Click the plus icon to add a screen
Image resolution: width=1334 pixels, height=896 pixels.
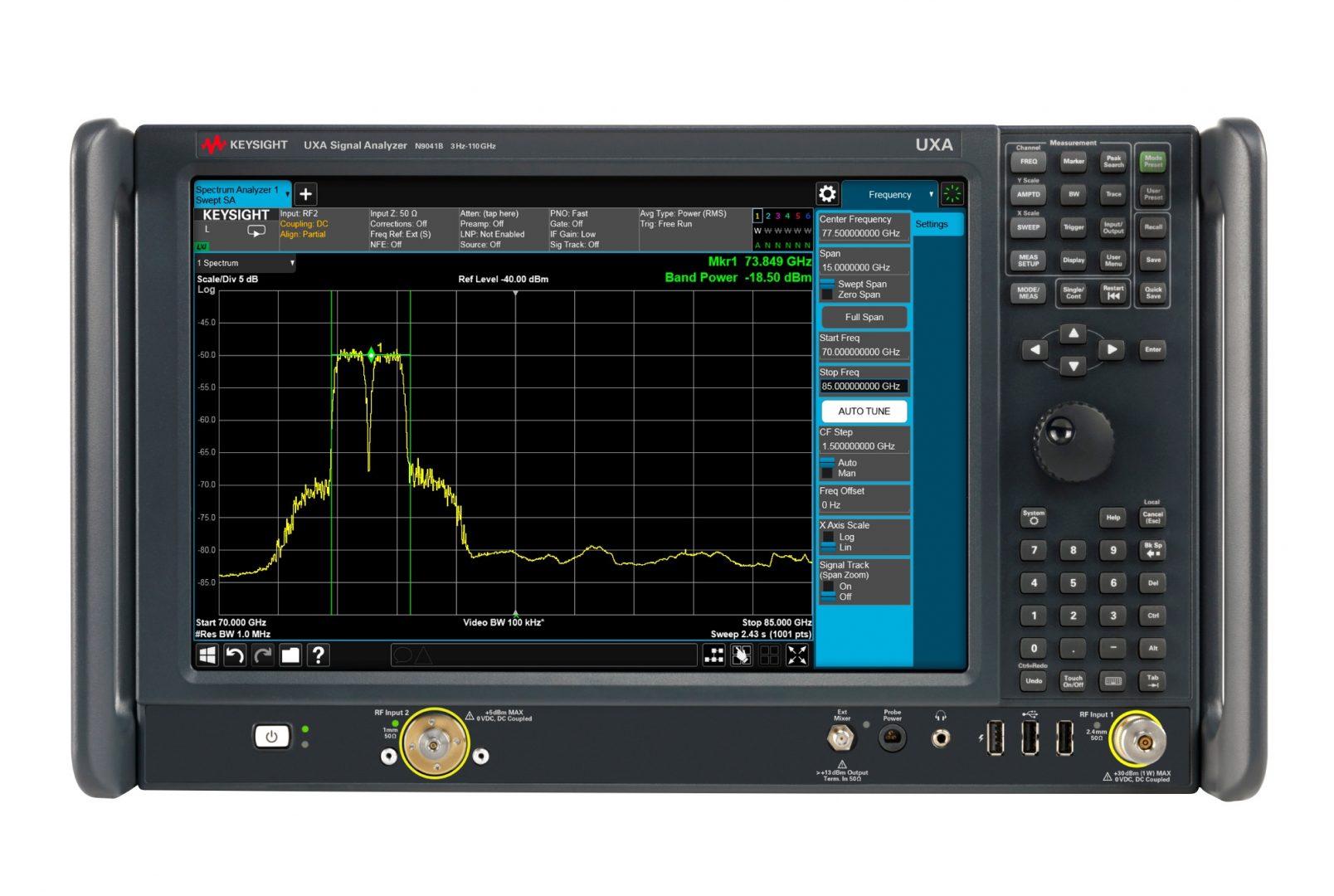(x=305, y=194)
